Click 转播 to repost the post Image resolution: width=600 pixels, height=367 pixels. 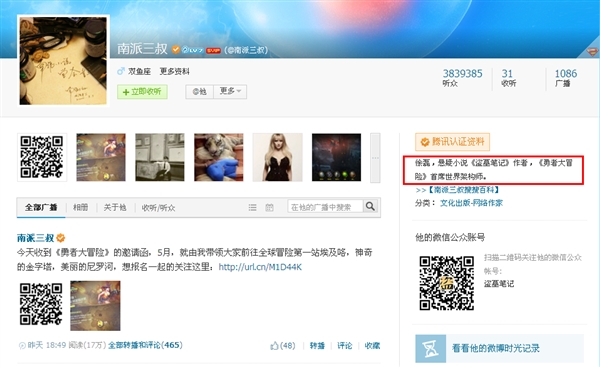pos(317,346)
